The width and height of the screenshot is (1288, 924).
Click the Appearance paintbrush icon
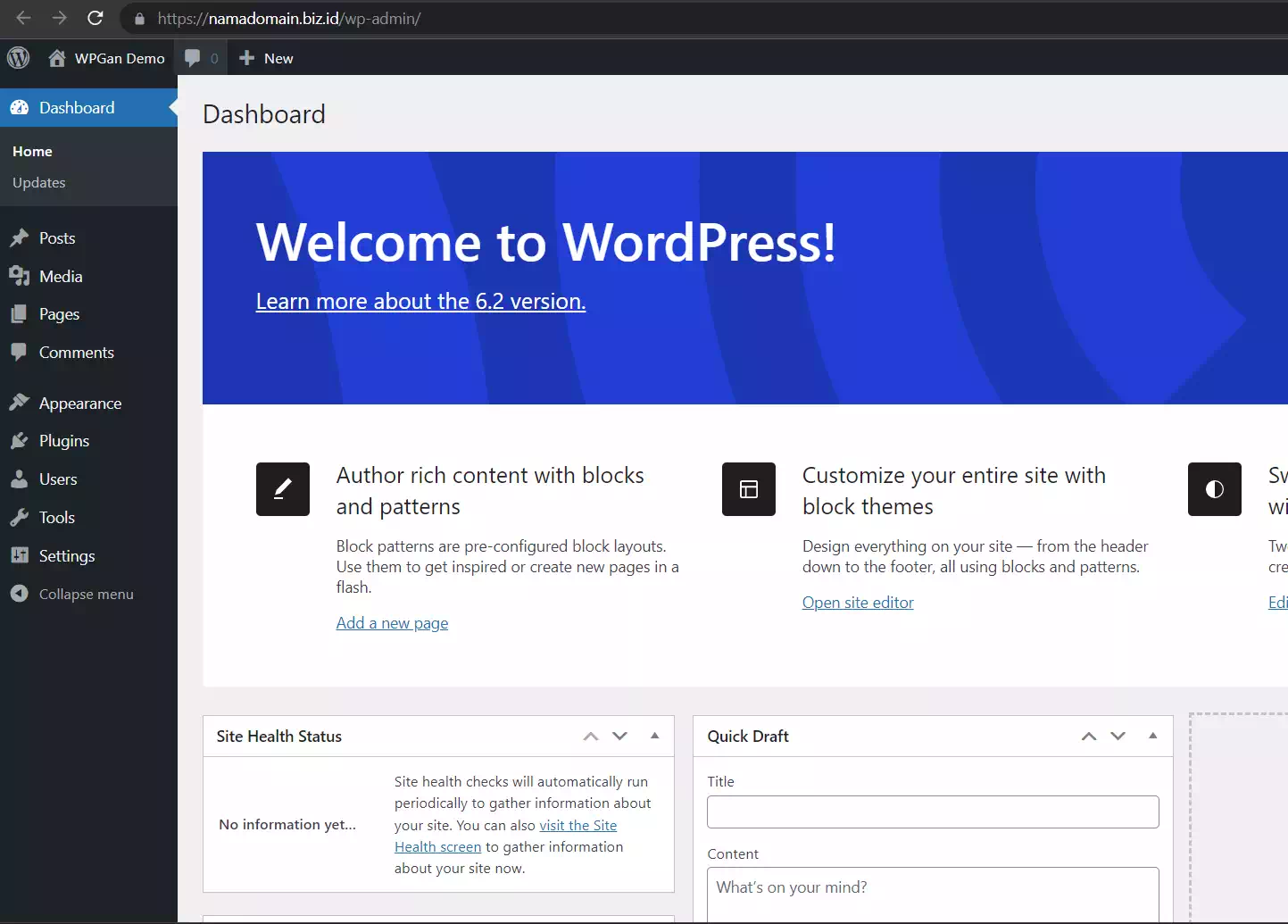click(x=20, y=403)
